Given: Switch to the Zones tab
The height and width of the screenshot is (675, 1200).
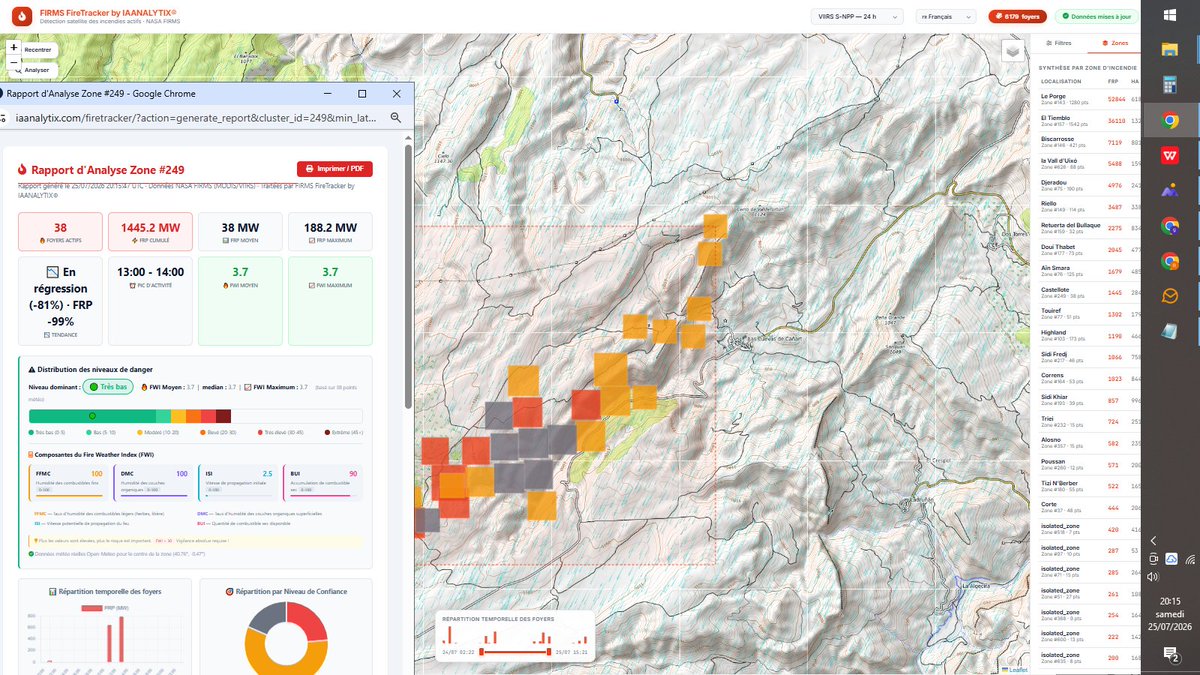Looking at the screenshot, I should click(x=1114, y=44).
